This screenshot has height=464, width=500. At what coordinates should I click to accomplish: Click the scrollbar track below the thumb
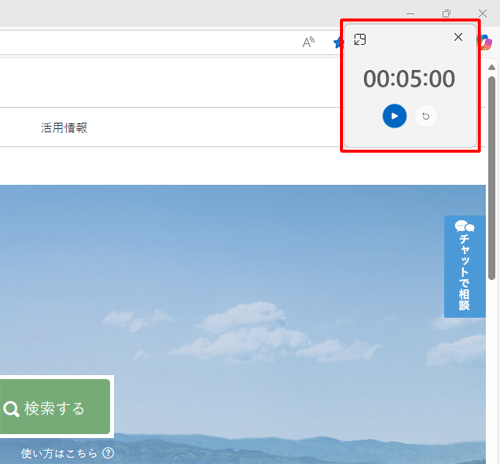pos(491,370)
